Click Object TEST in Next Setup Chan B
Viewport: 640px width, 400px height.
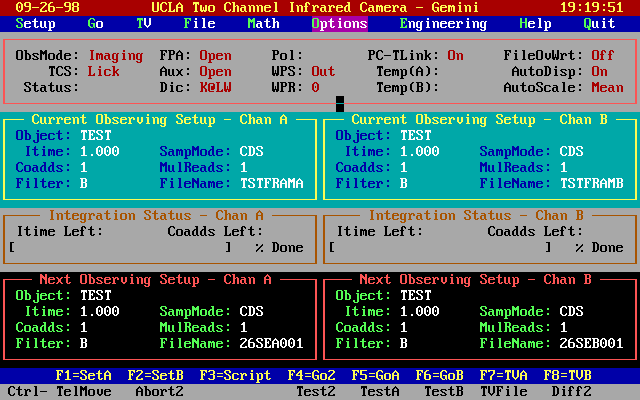tap(416, 295)
